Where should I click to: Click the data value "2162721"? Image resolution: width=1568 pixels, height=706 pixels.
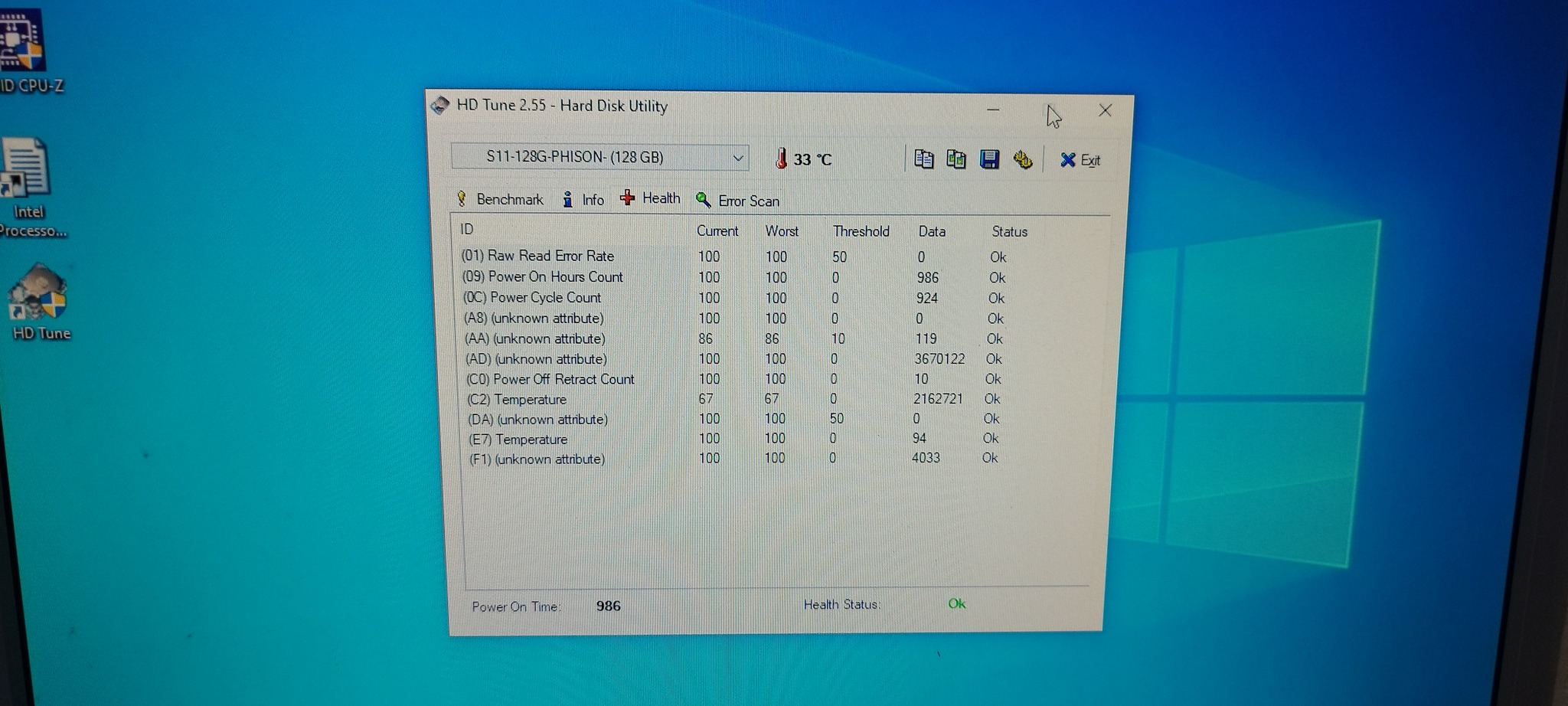[x=938, y=399]
